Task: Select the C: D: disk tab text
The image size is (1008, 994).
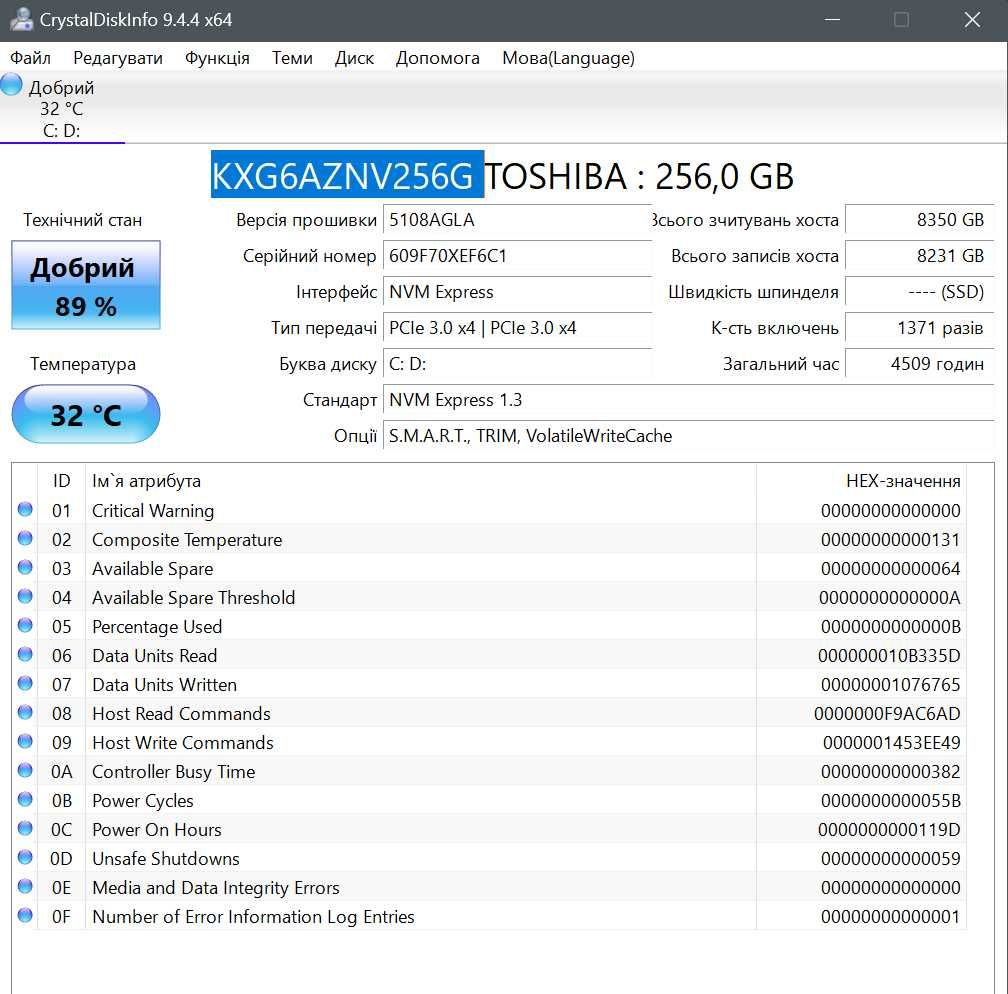Action: click(62, 131)
